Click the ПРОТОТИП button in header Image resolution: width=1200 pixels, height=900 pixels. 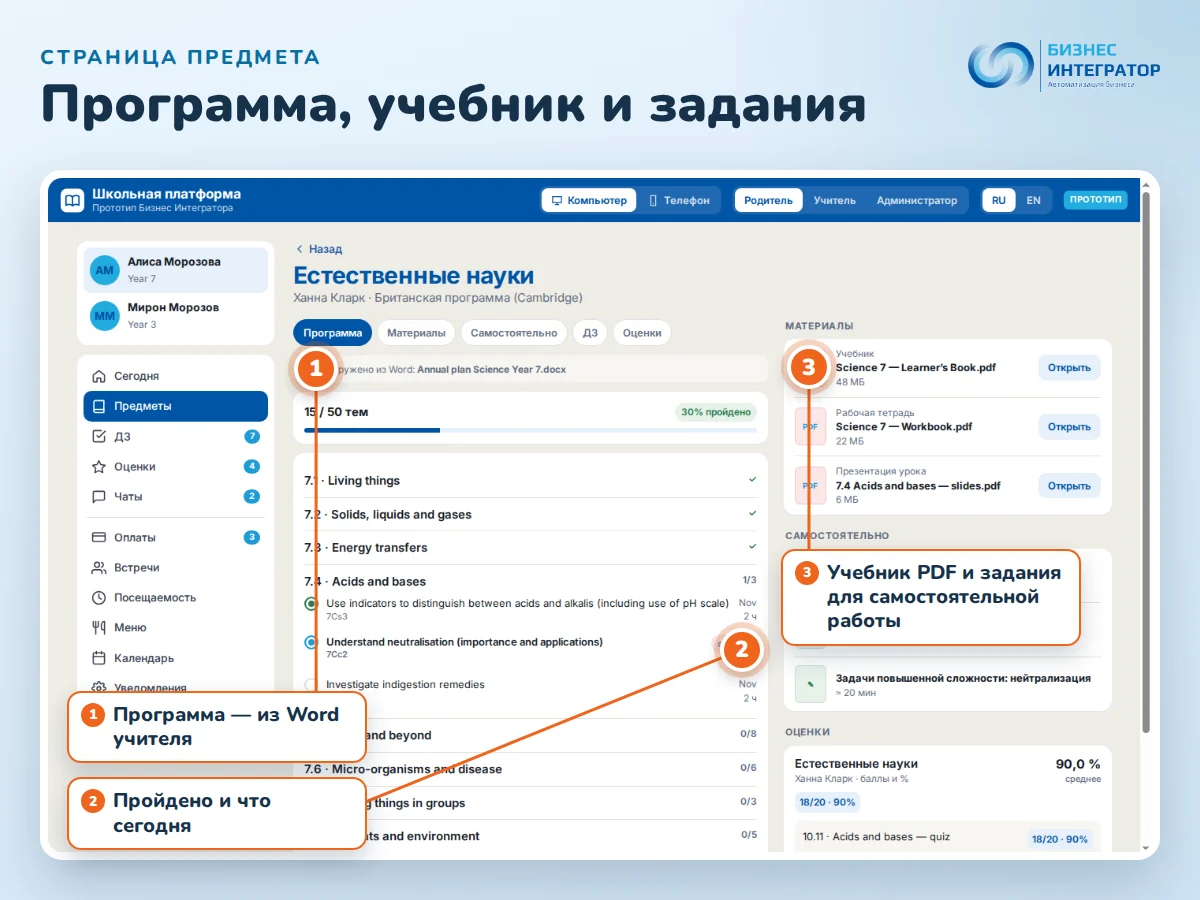[x=1095, y=200]
